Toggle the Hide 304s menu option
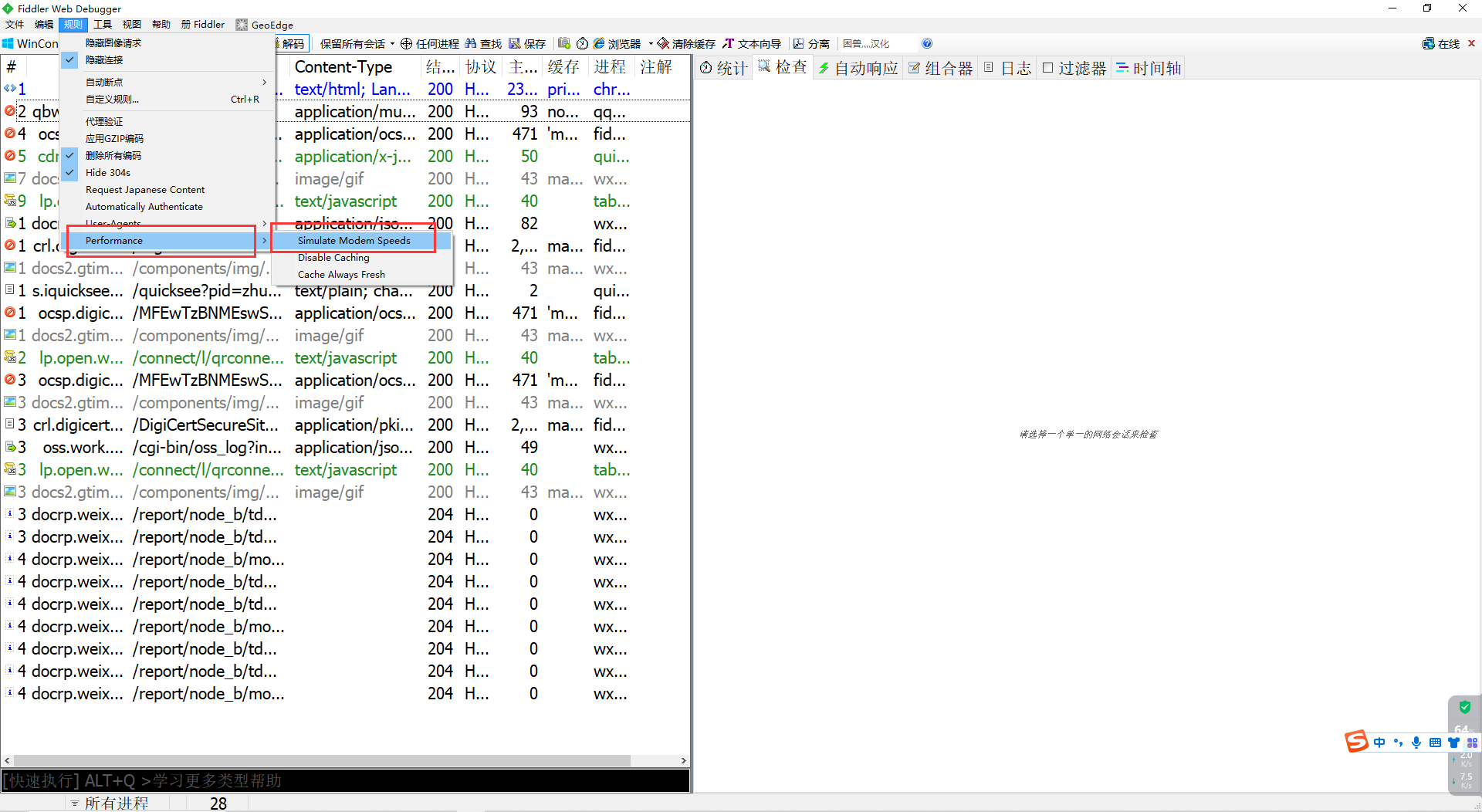 (108, 173)
